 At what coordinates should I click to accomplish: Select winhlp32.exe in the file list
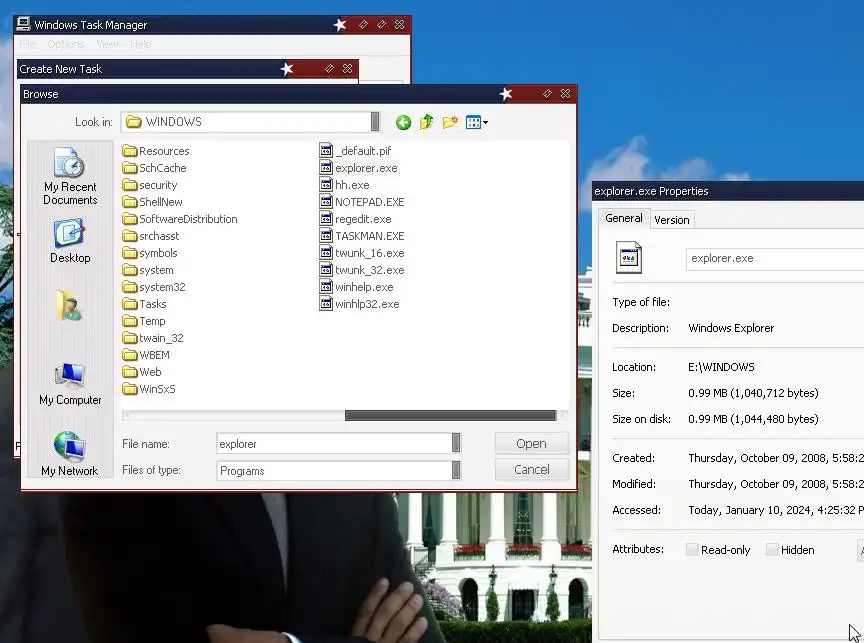[x=360, y=304]
